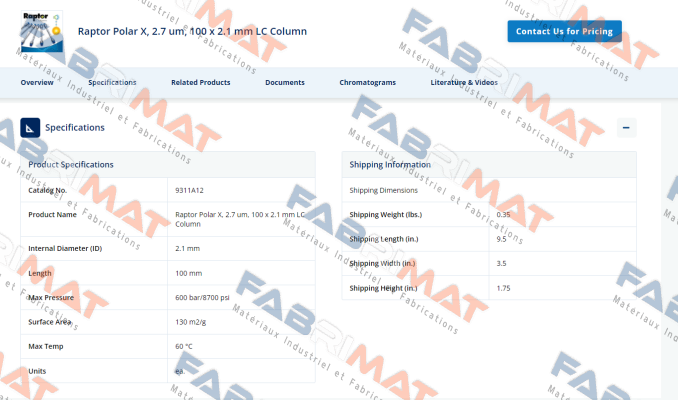Viewport: 678px width, 400px height.
Task: Switch to the Specifications tab
Action: (x=112, y=83)
